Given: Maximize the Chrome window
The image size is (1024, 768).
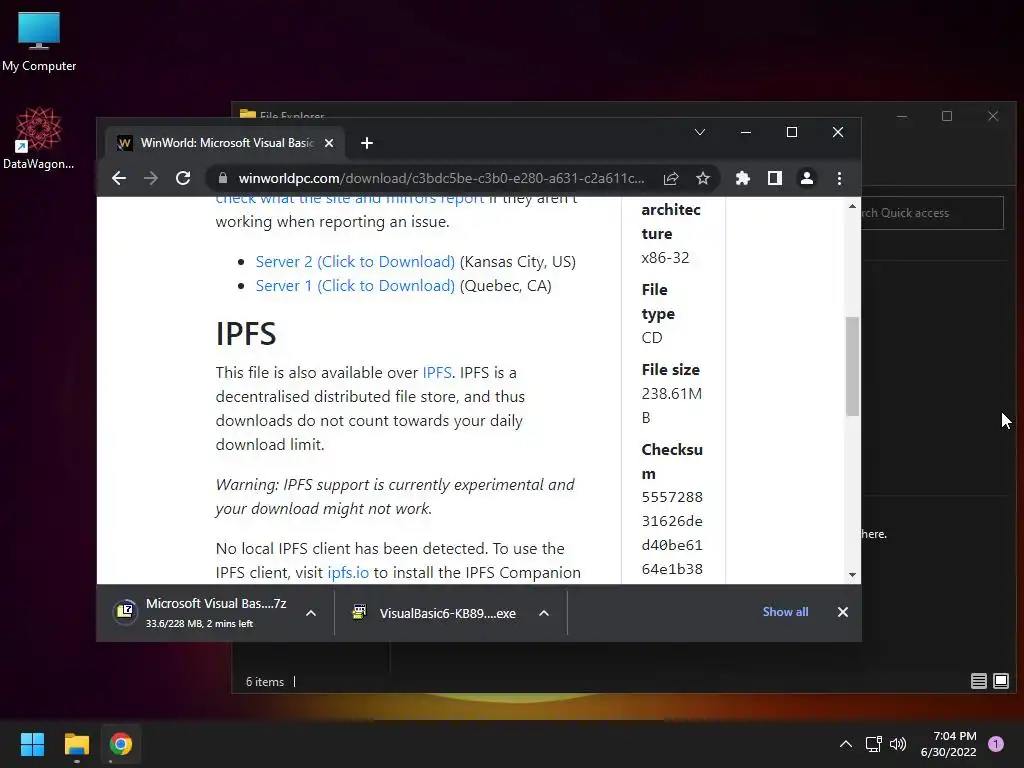Looking at the screenshot, I should pyautogui.click(x=792, y=133).
